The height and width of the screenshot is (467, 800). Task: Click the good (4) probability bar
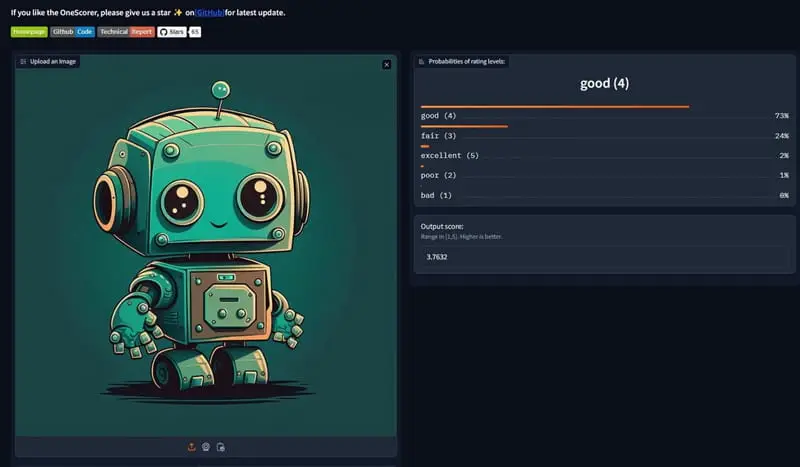tap(554, 107)
